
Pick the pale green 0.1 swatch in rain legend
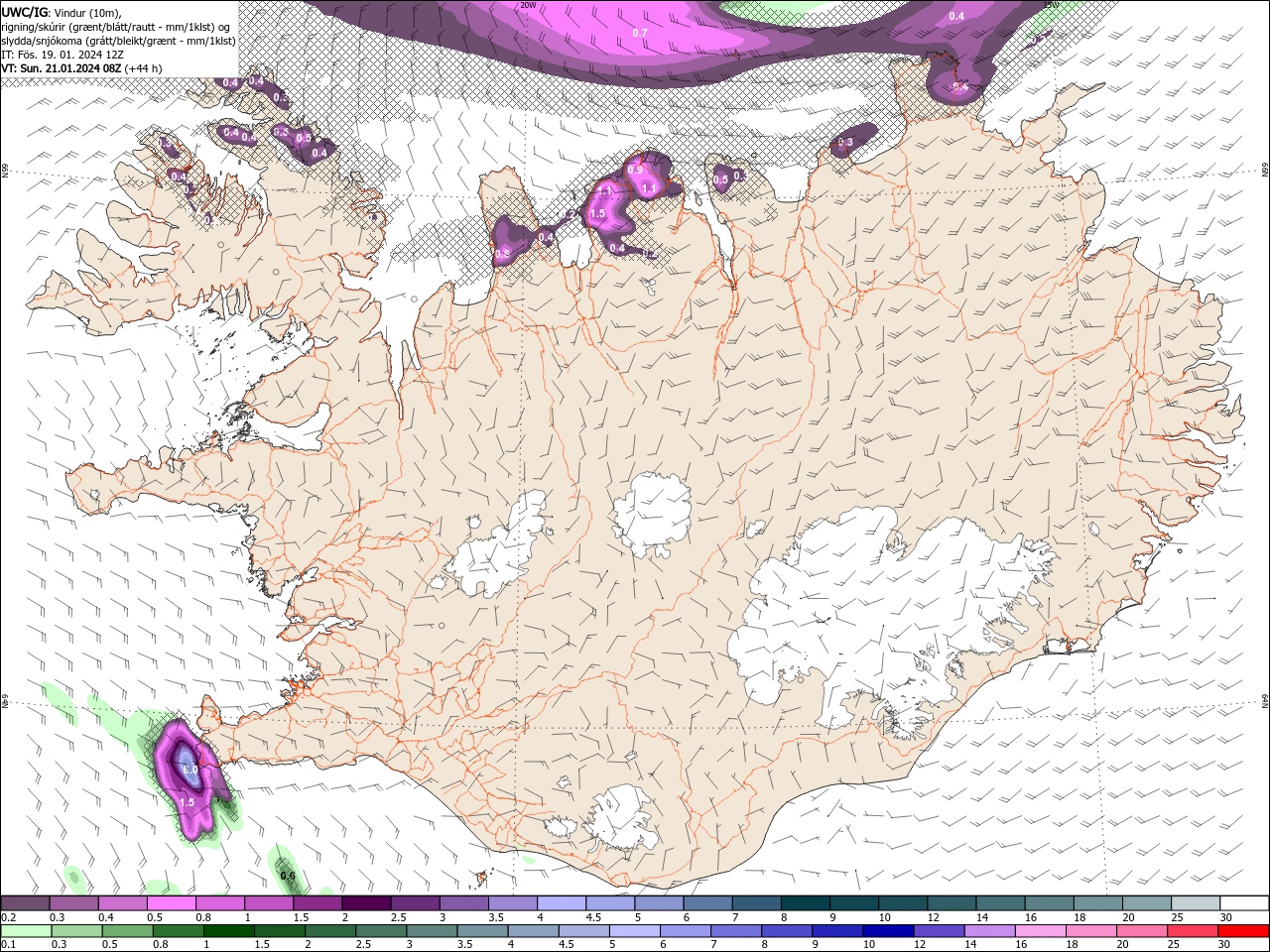27,931
